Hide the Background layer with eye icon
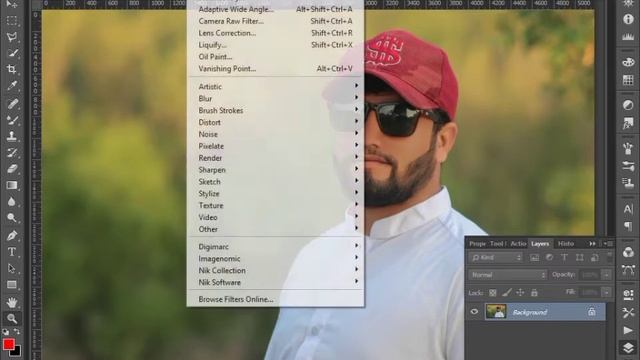The image size is (640, 360). tap(474, 312)
